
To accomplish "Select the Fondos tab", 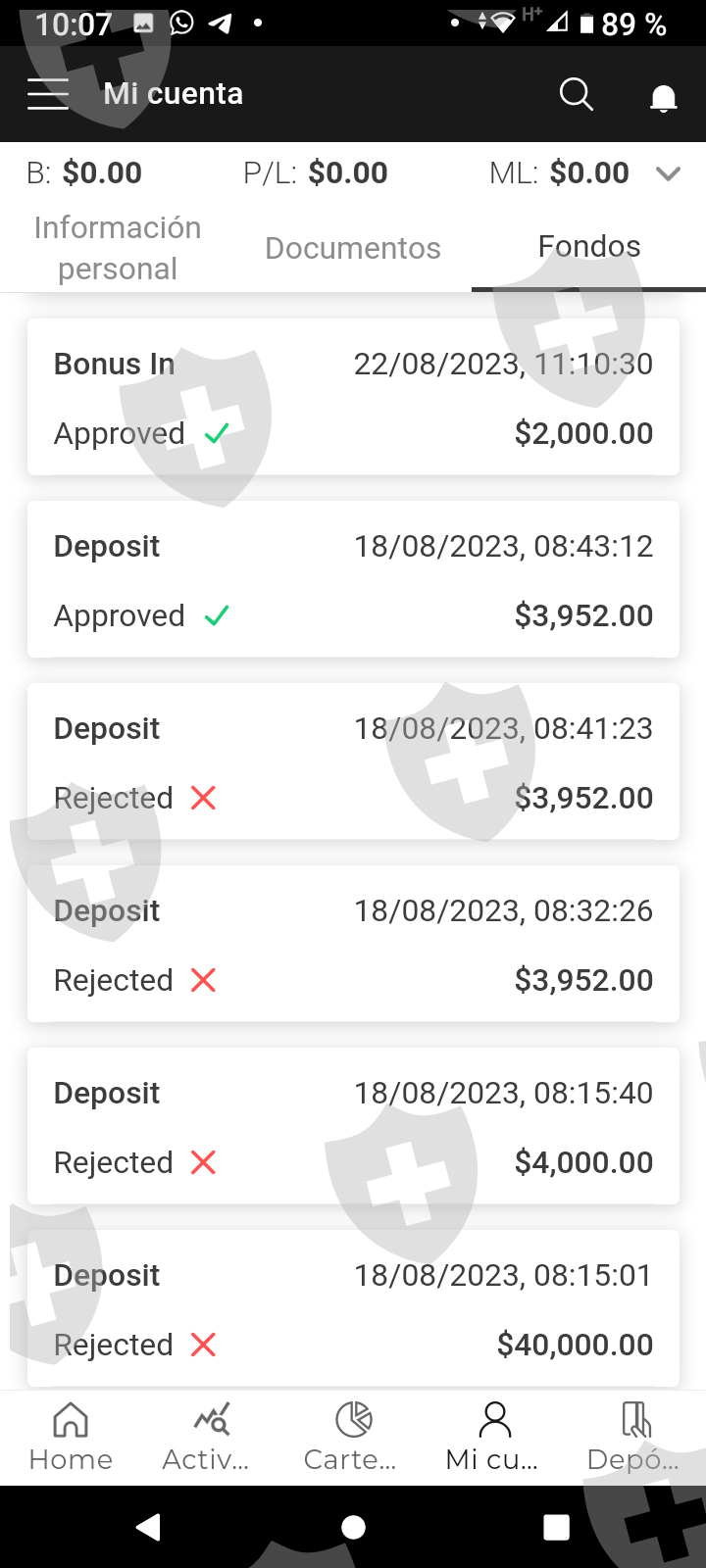I will tap(588, 247).
